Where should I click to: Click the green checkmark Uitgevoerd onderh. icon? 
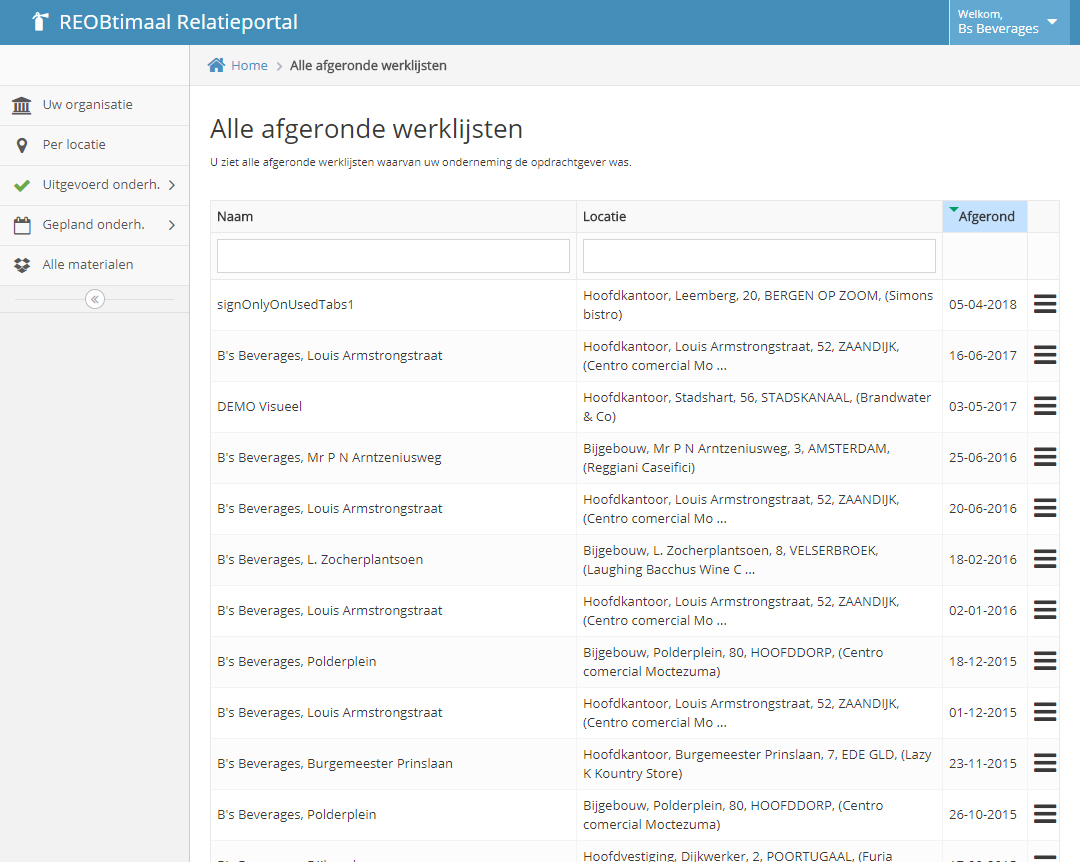21,185
